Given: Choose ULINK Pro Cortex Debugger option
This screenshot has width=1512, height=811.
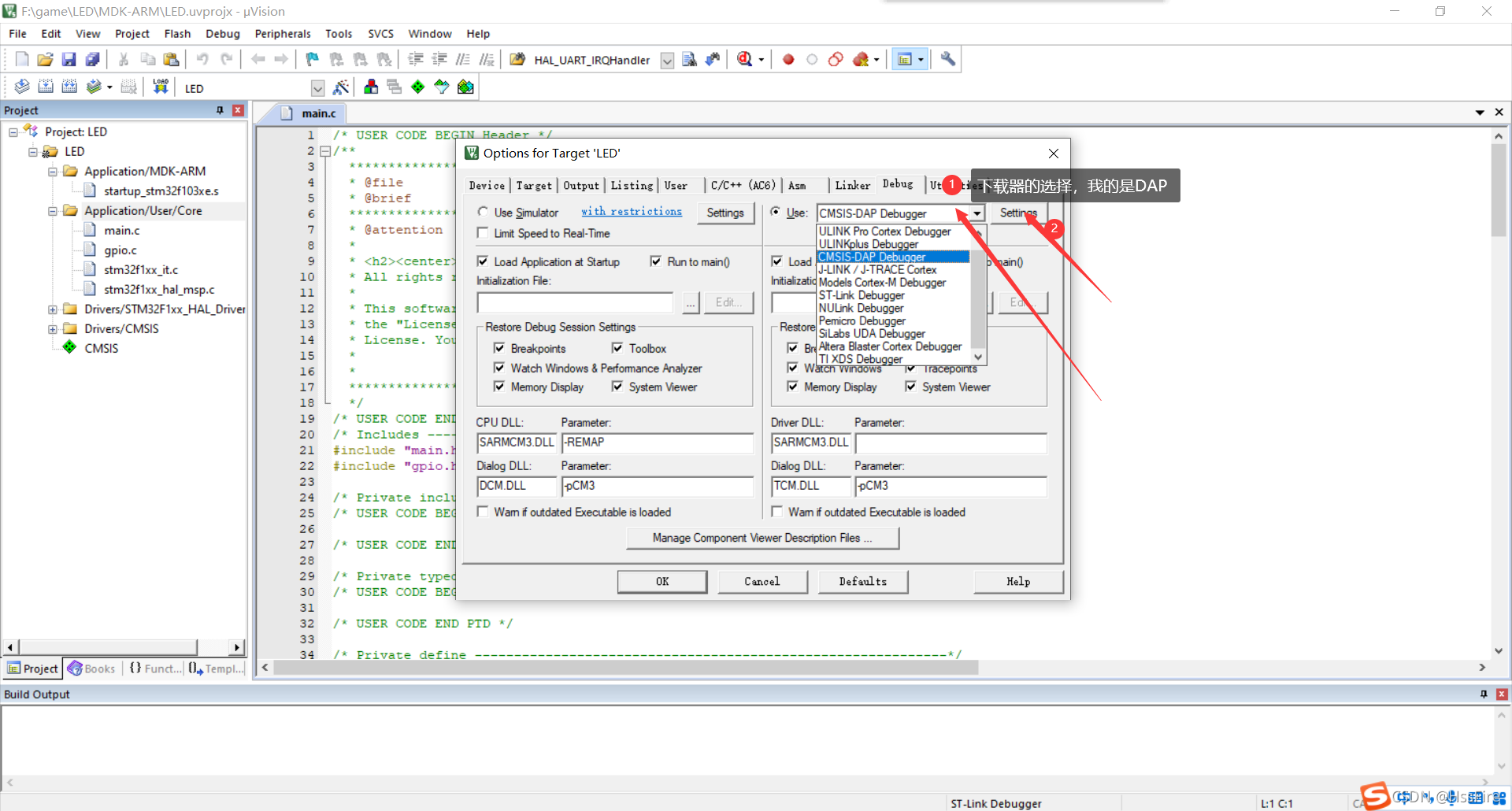Looking at the screenshot, I should point(884,231).
